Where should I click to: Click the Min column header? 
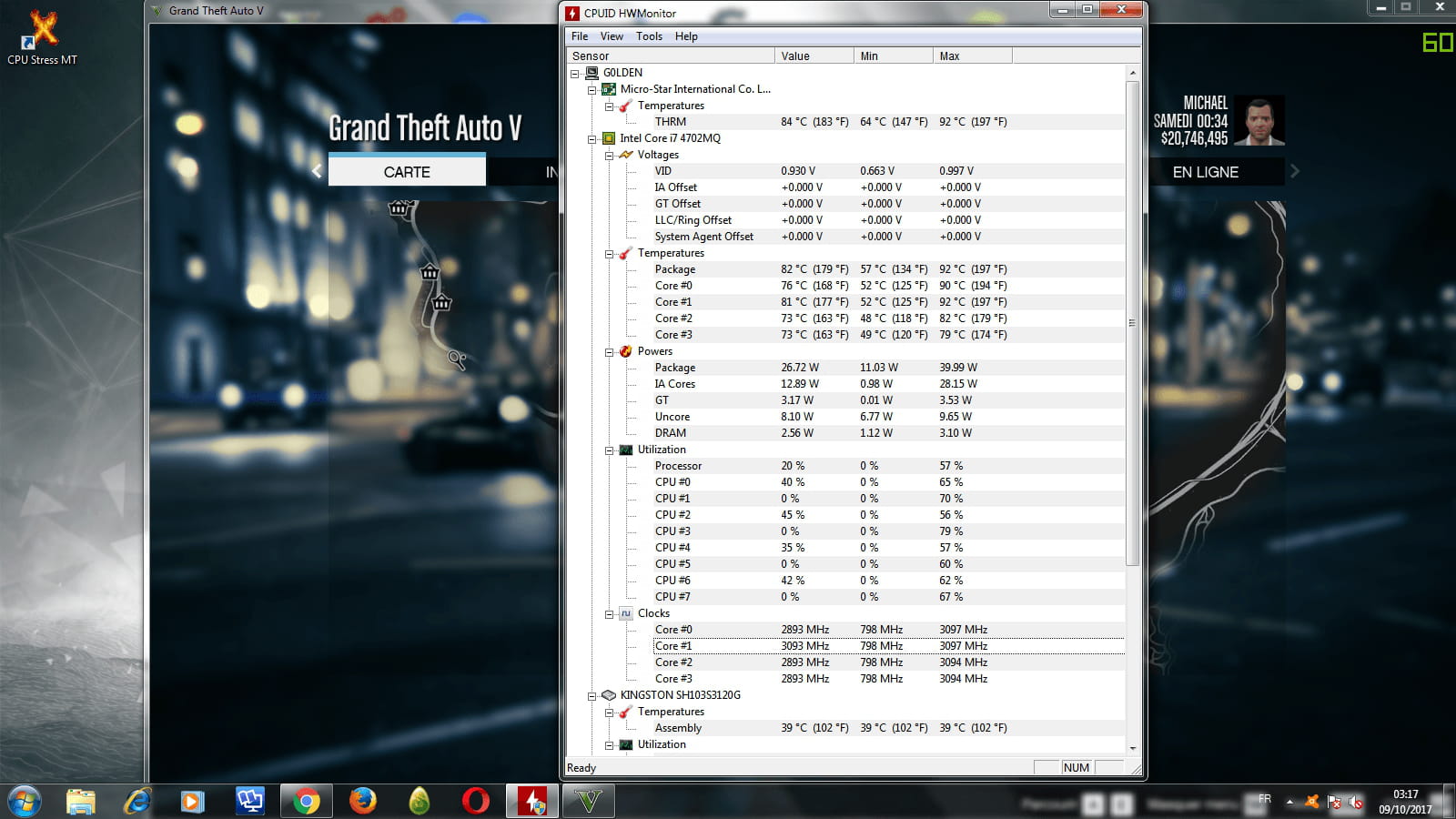click(x=894, y=56)
